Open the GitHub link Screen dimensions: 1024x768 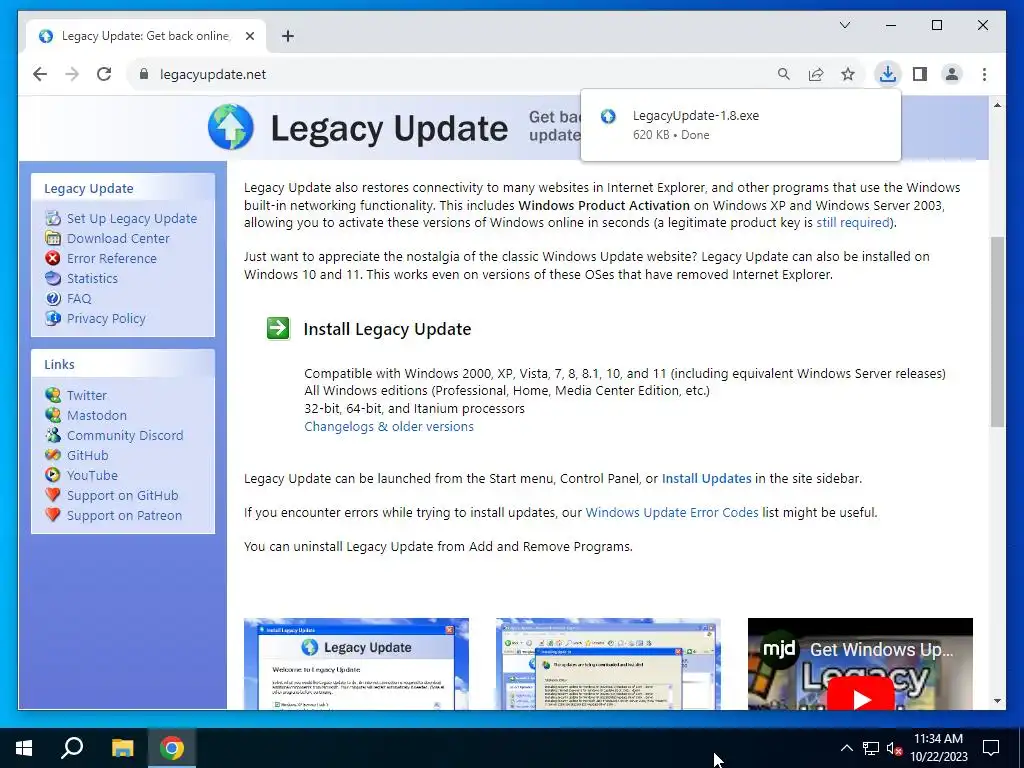pyautogui.click(x=88, y=455)
